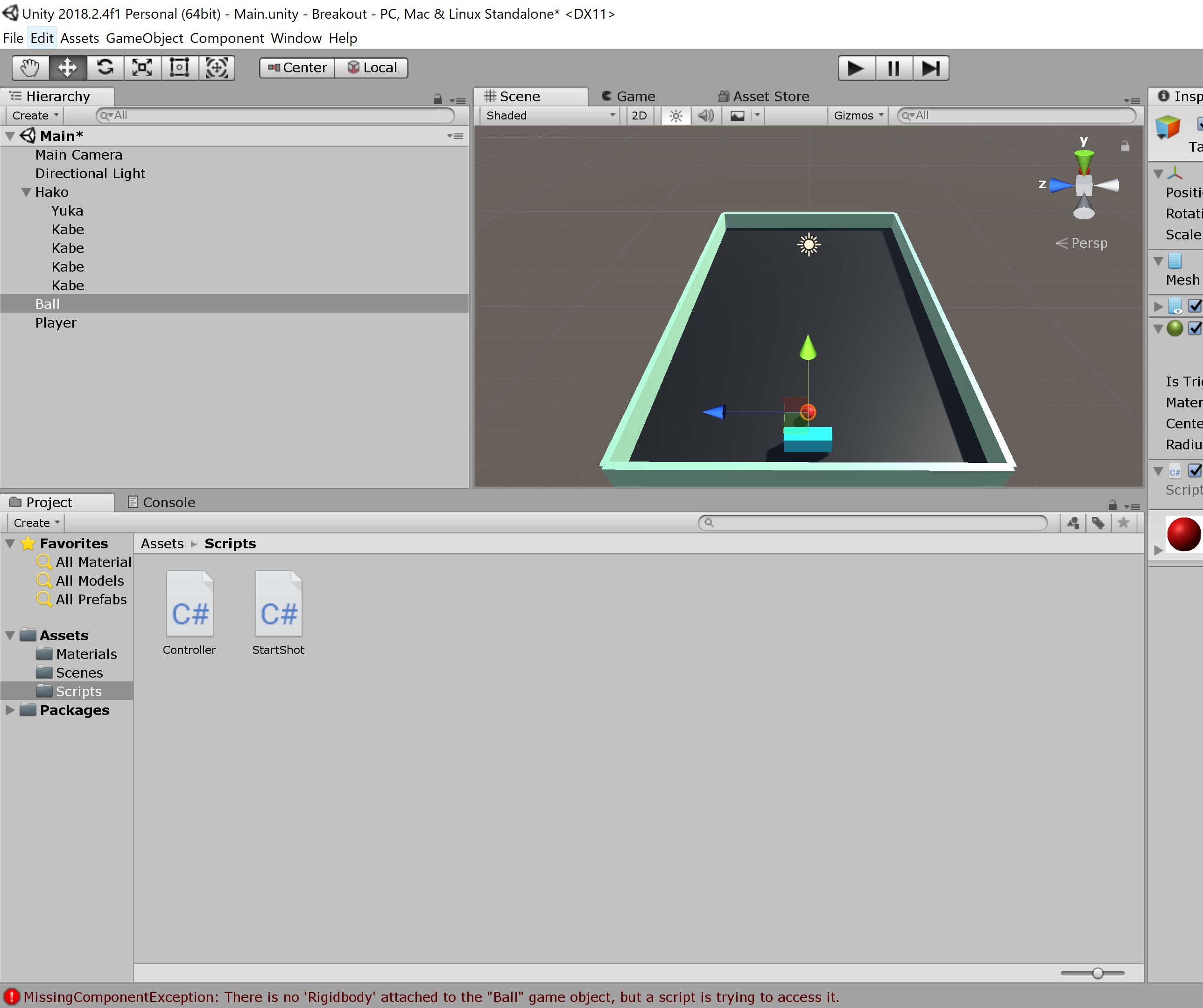Collapse the Assets folder tree

coord(10,636)
